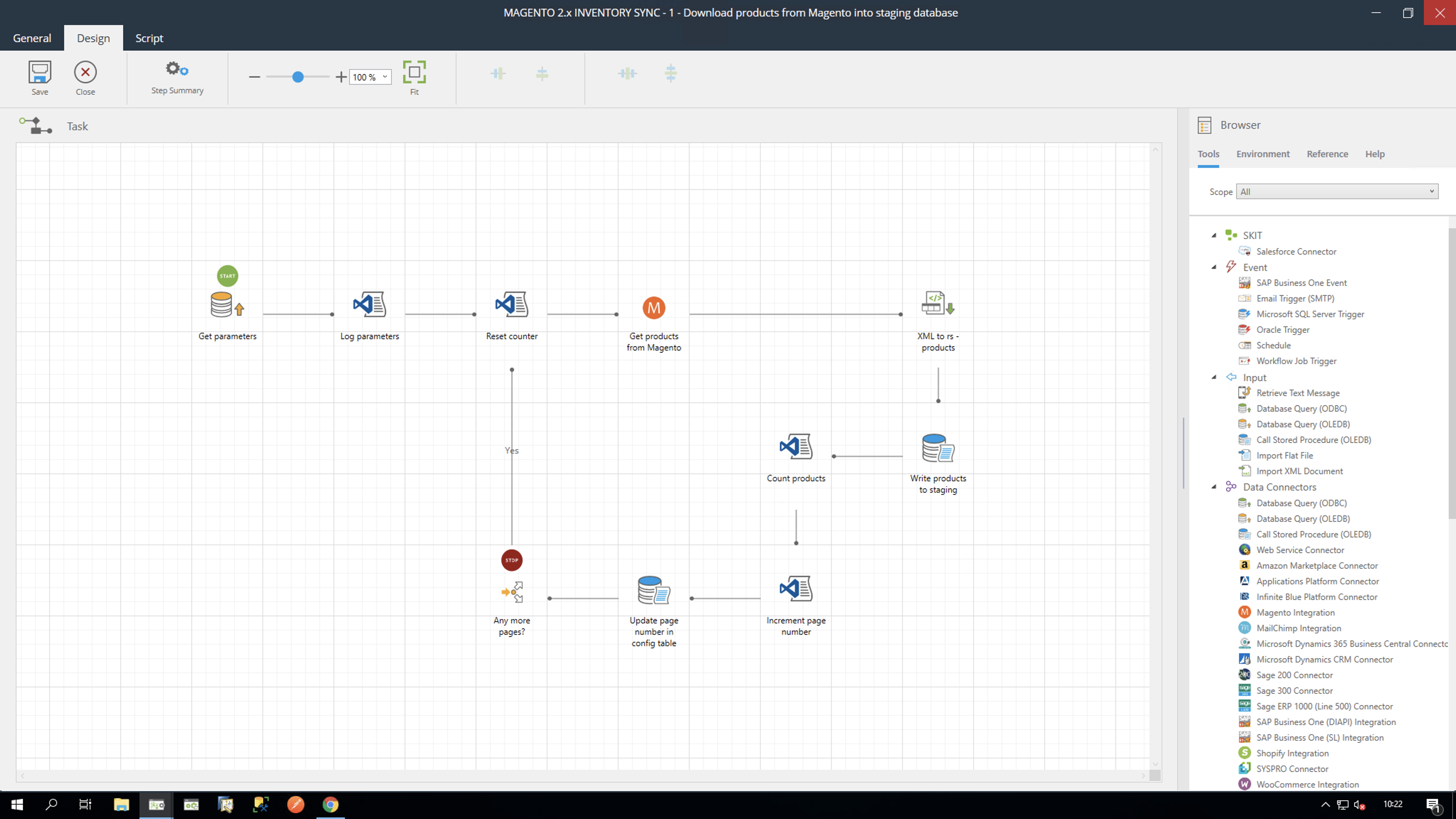
Task: Select Amazon Marketplace Connector tool
Action: pyautogui.click(x=1316, y=565)
